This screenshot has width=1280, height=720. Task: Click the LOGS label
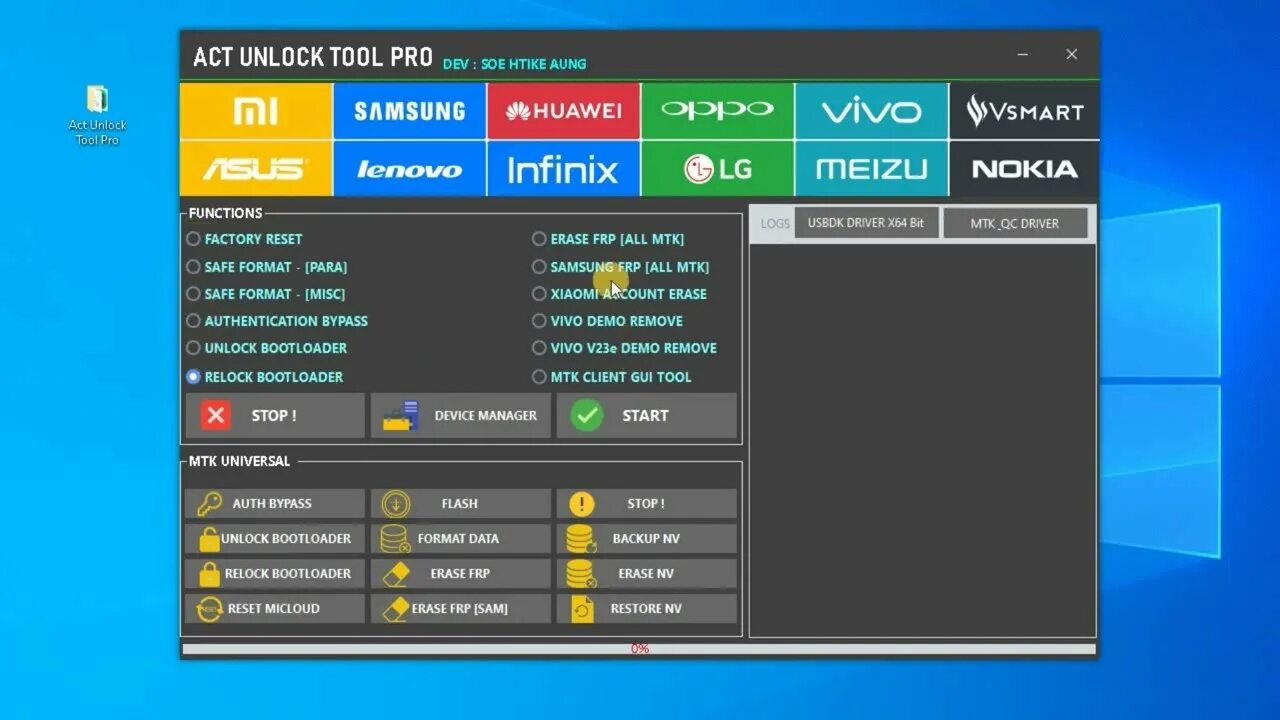775,223
